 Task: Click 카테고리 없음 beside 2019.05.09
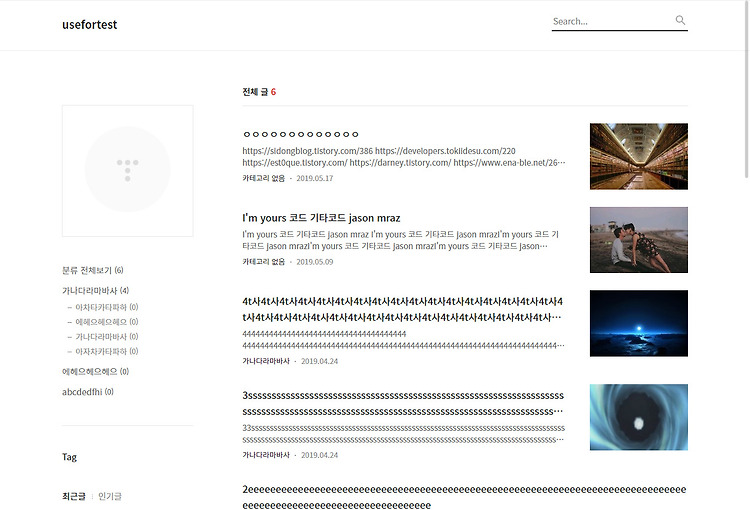click(264, 262)
